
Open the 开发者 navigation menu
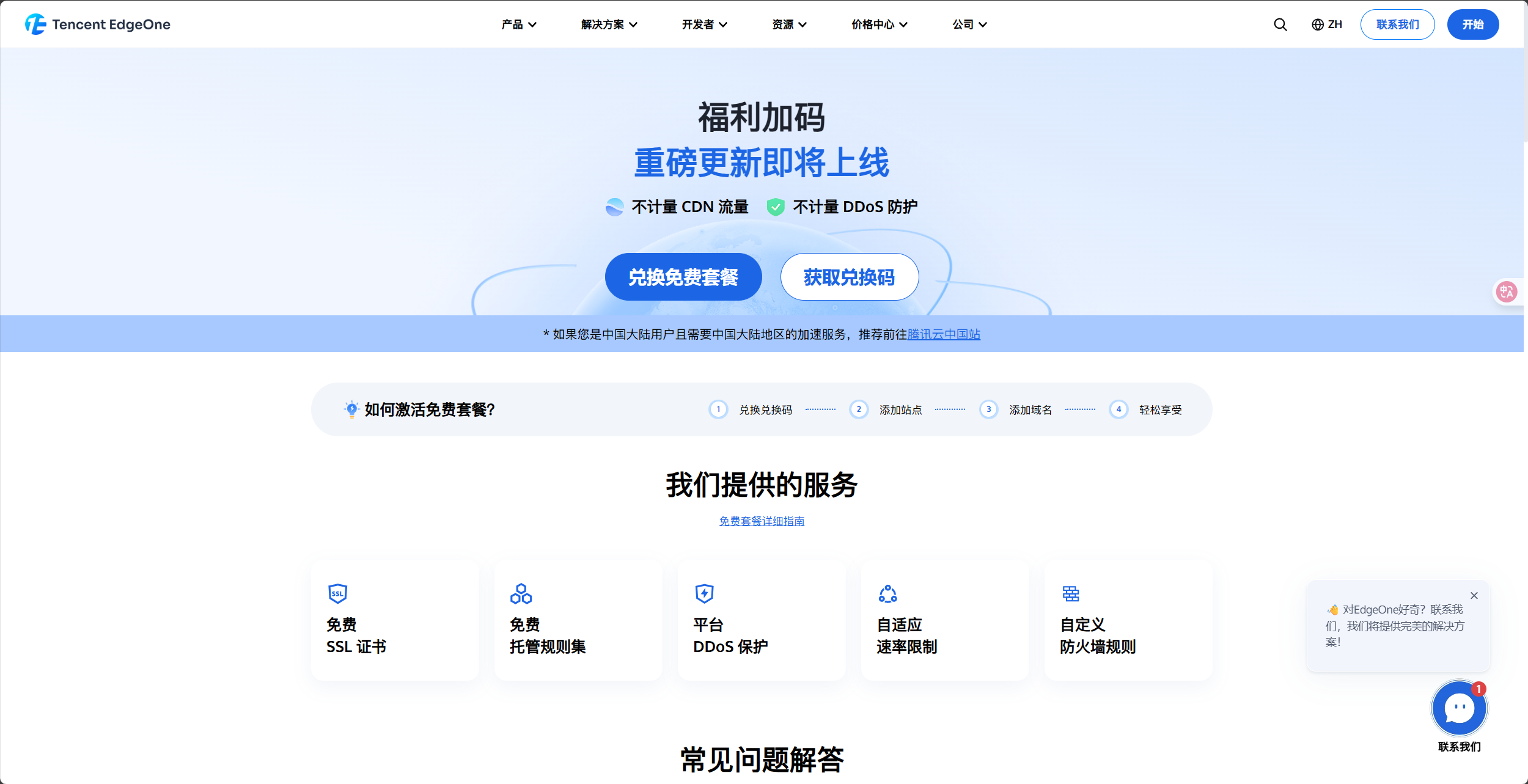point(704,24)
